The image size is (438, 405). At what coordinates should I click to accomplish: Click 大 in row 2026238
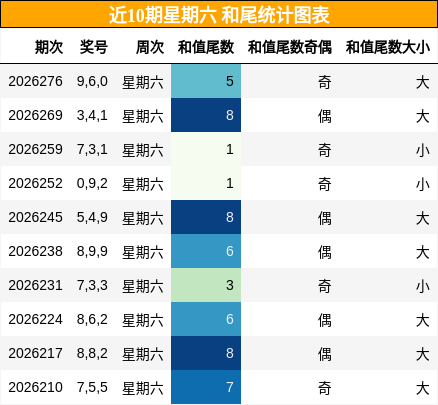pyautogui.click(x=423, y=252)
